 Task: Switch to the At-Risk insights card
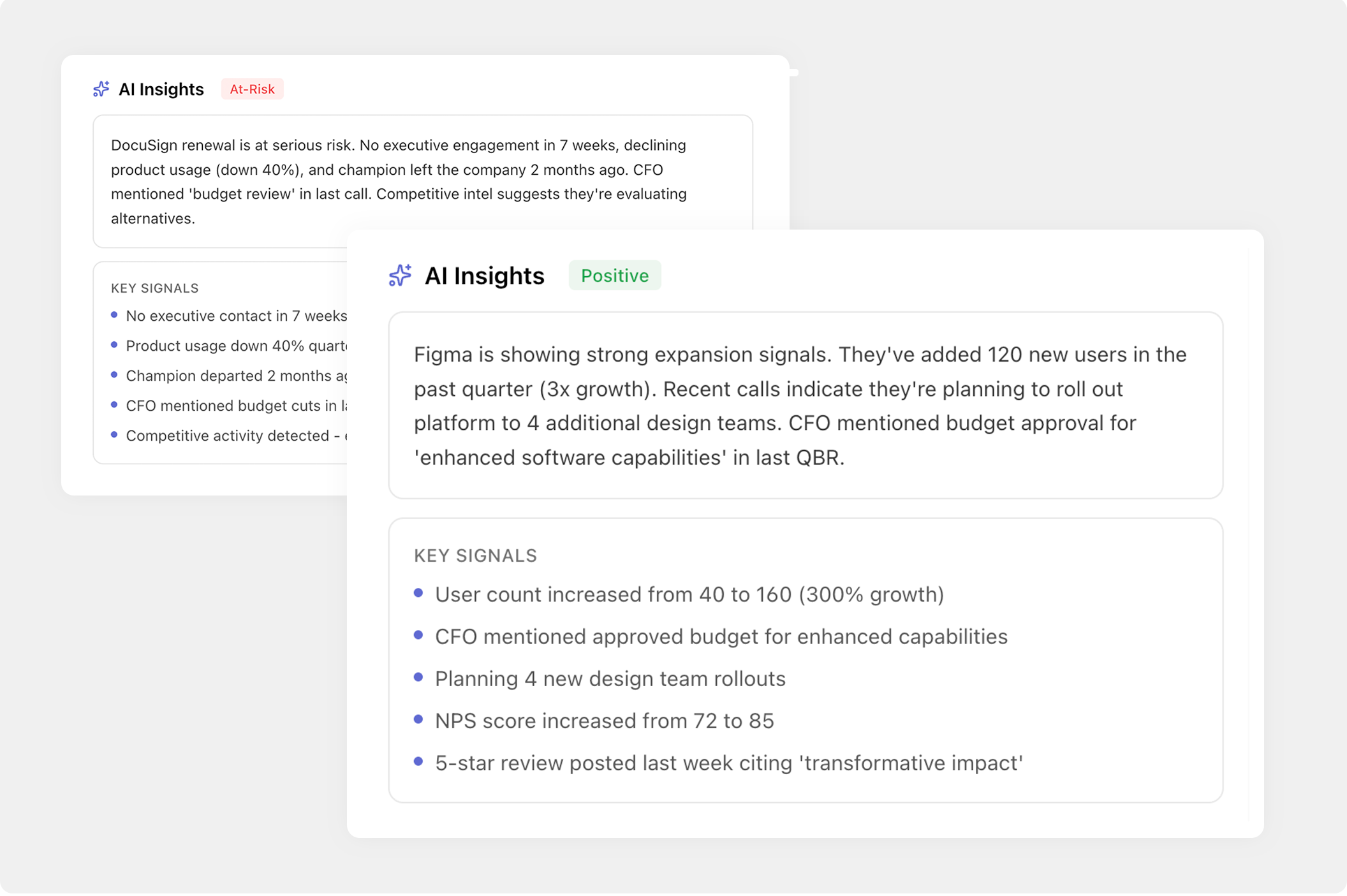point(161,89)
